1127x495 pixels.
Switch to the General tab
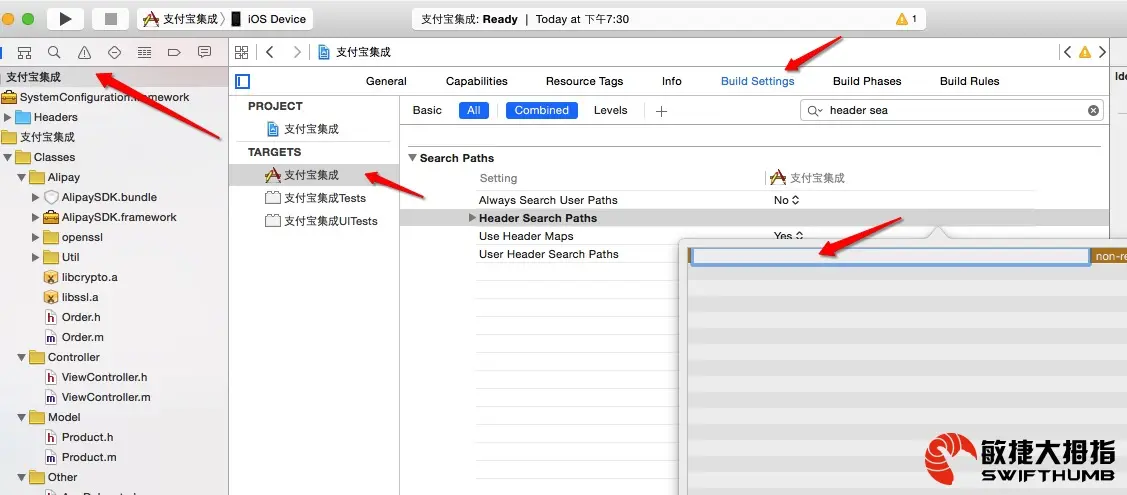tap(386, 81)
